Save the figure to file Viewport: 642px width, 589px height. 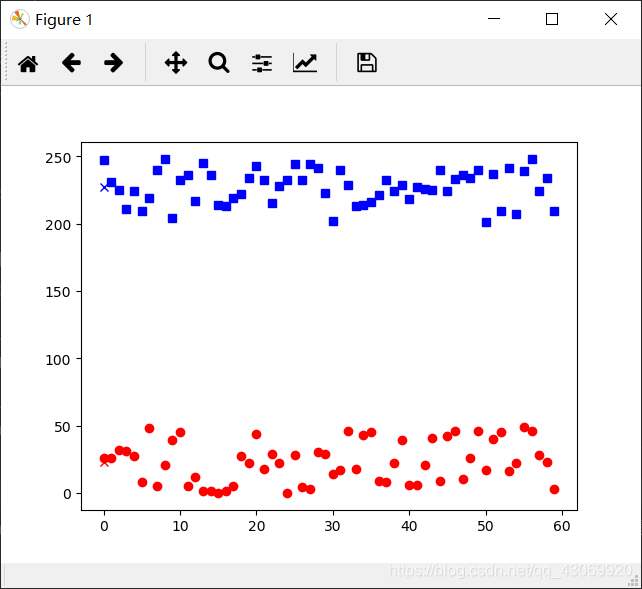(367, 63)
